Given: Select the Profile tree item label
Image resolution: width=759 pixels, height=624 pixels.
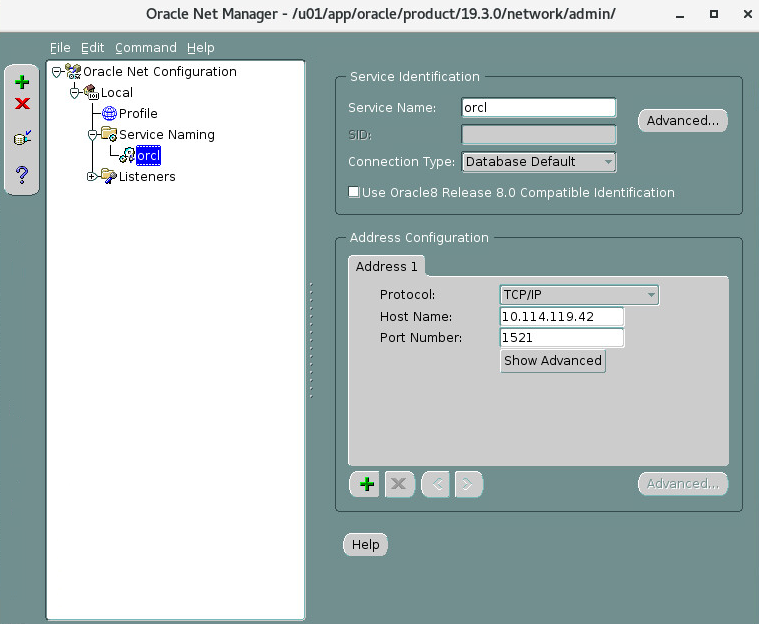Looking at the screenshot, I should (138, 113).
